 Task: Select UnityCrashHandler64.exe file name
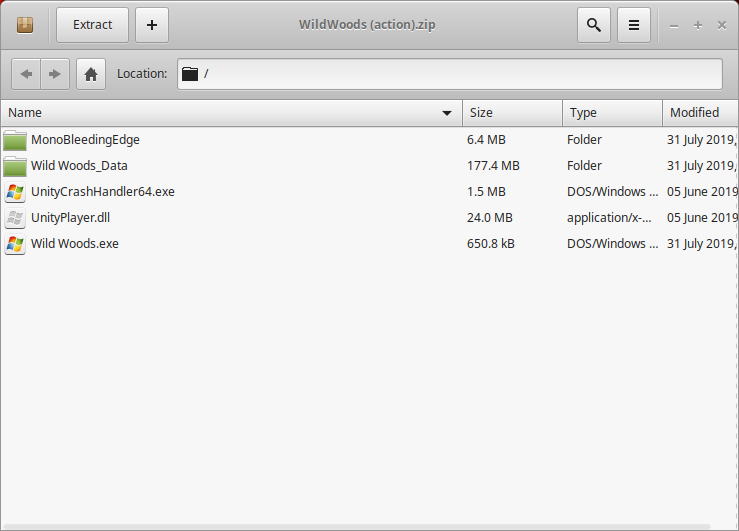[x=103, y=192]
